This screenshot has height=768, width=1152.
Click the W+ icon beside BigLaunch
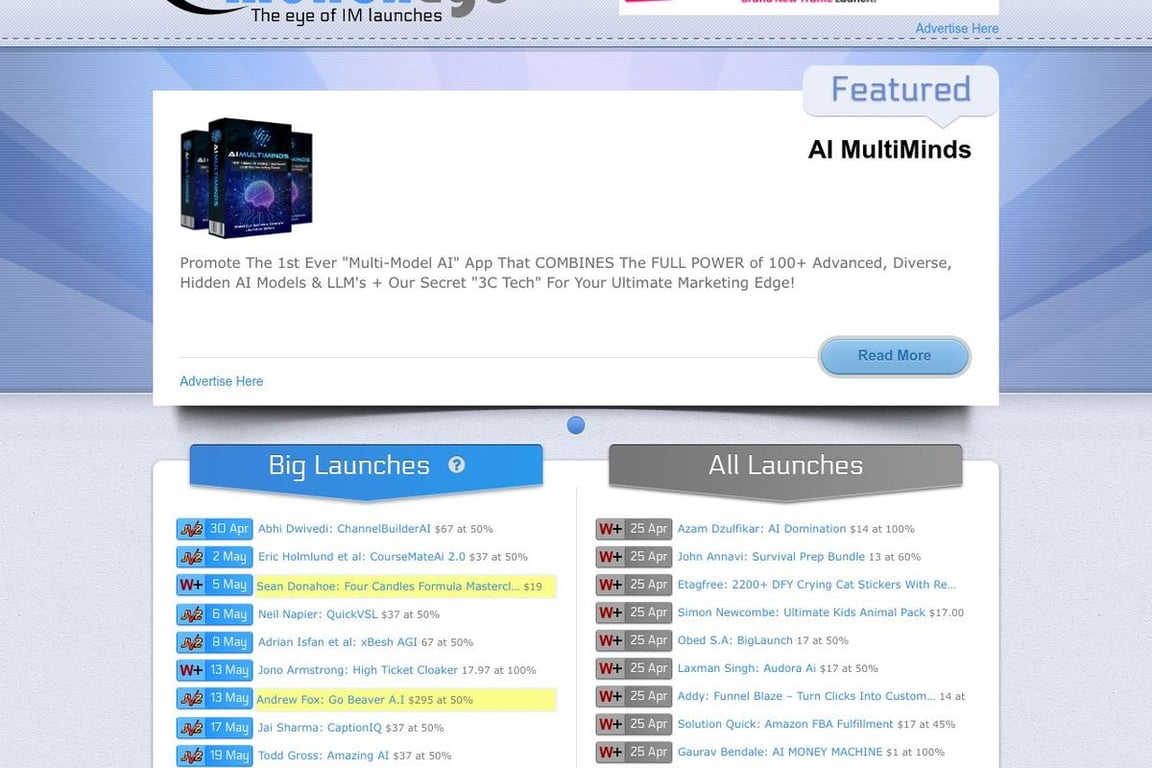(x=611, y=641)
